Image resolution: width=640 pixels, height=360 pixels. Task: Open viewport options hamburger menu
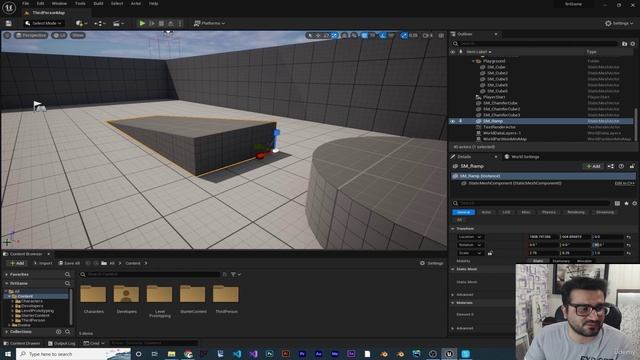(7, 36)
